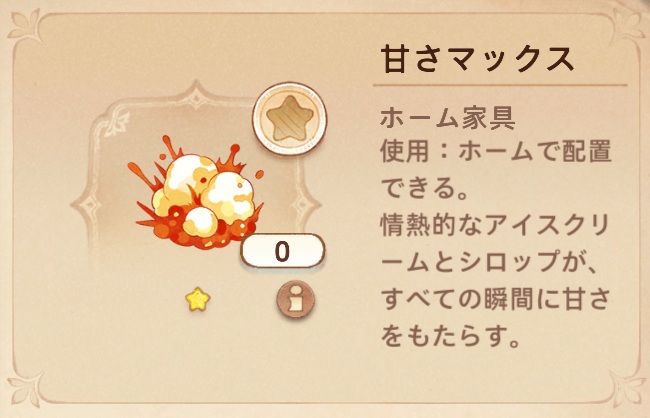
Task: Select the small yellow rarity star
Action: pyautogui.click(x=198, y=299)
